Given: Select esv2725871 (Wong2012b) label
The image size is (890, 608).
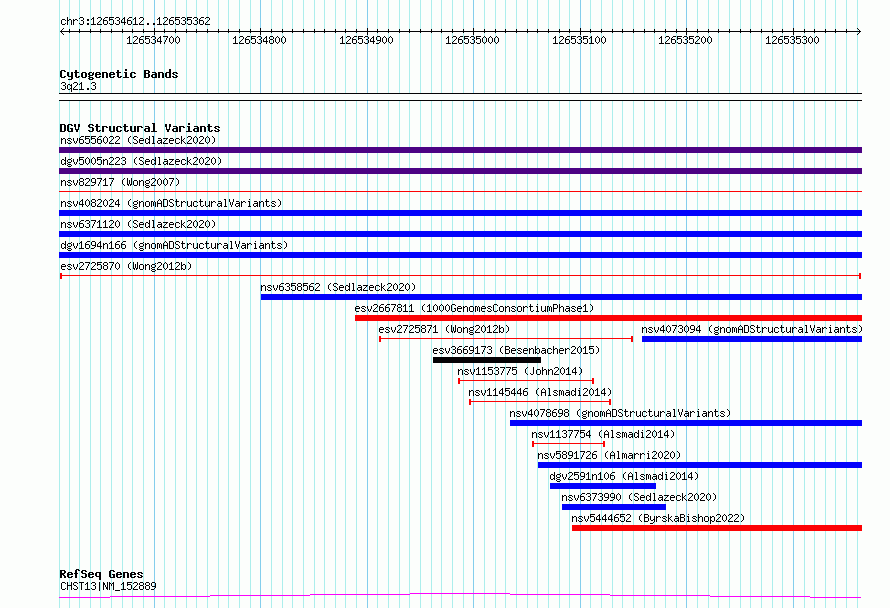Looking at the screenshot, I should tap(444, 329).
